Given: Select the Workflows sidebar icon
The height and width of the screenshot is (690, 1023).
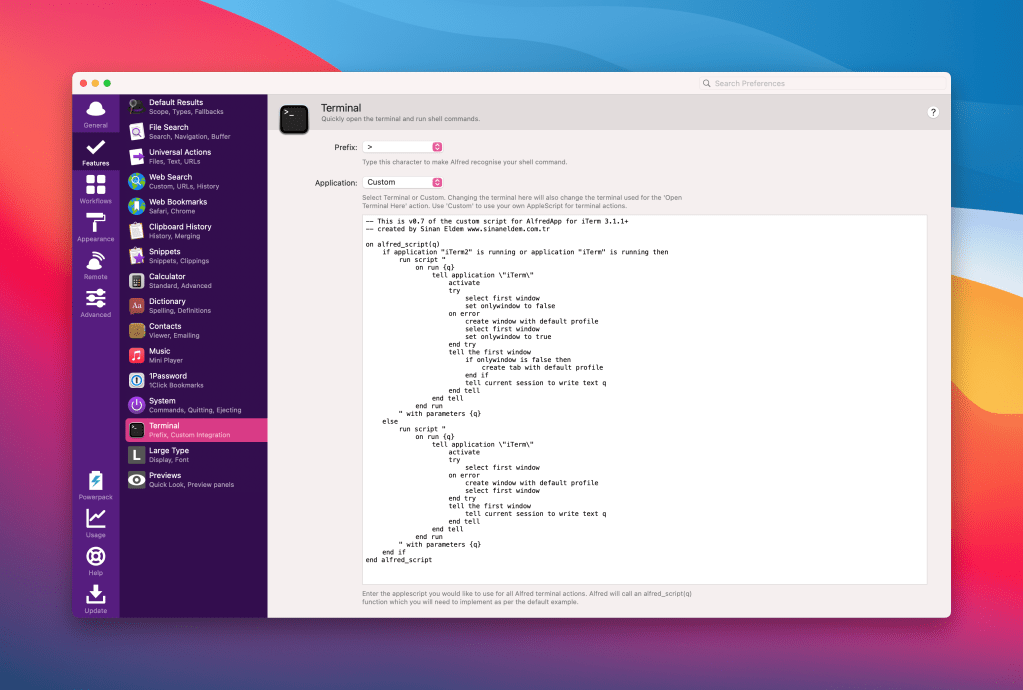Looking at the screenshot, I should tap(96, 188).
